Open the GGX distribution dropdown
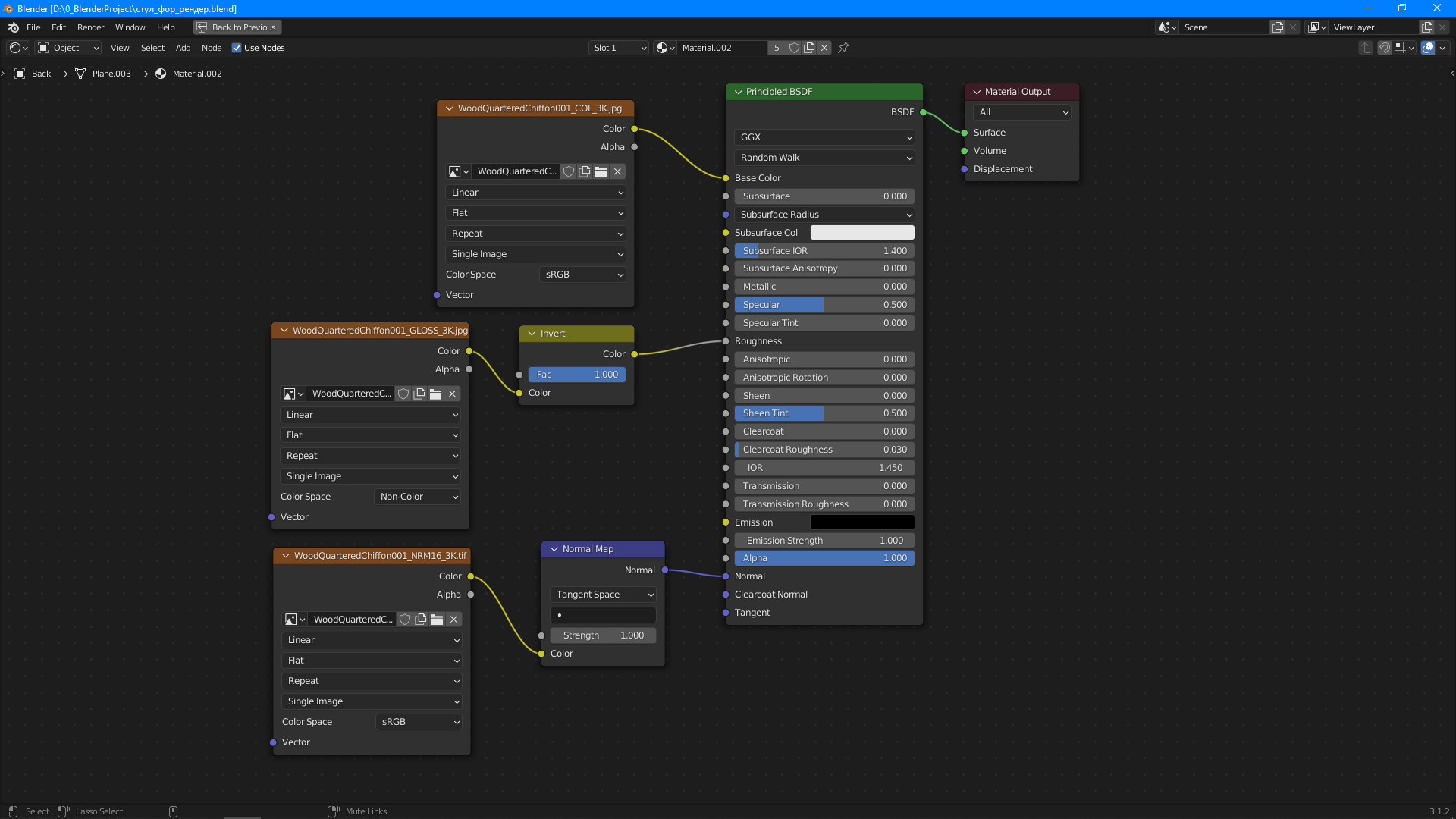The width and height of the screenshot is (1456, 819). click(x=824, y=137)
